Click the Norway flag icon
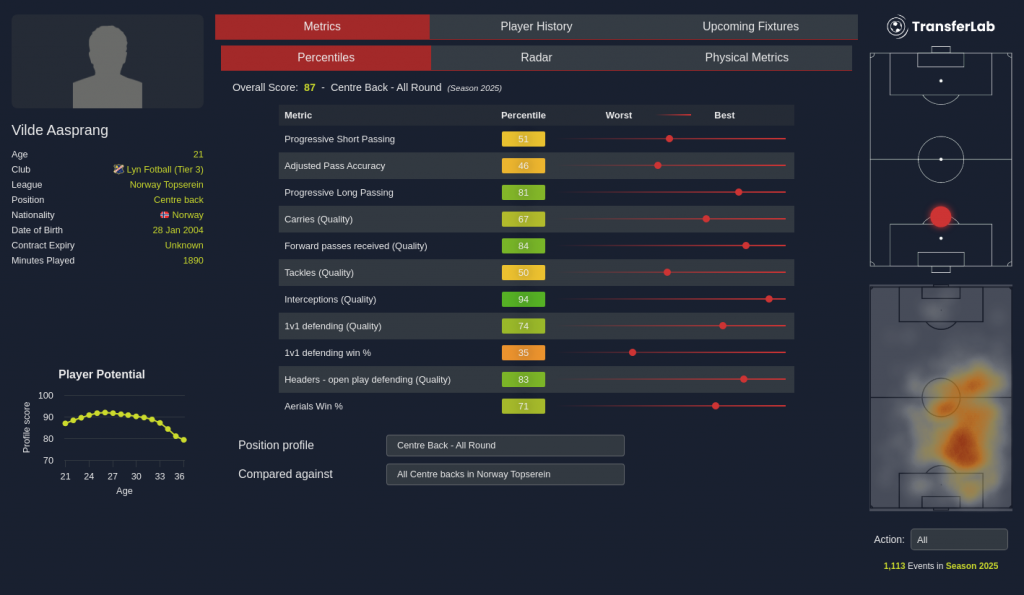This screenshot has width=1024, height=595. click(164, 215)
